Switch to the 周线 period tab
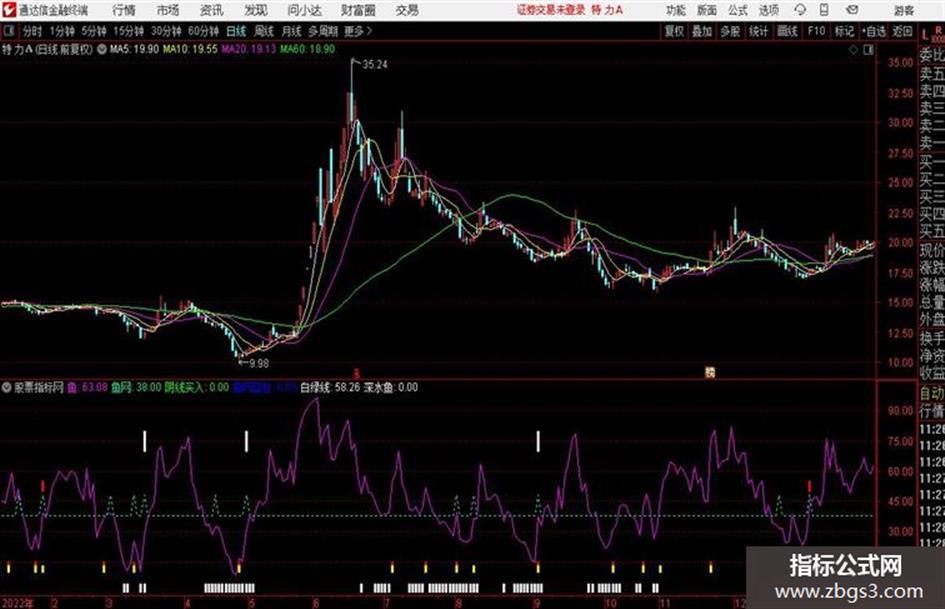This screenshot has height=609, width=945. 264,31
